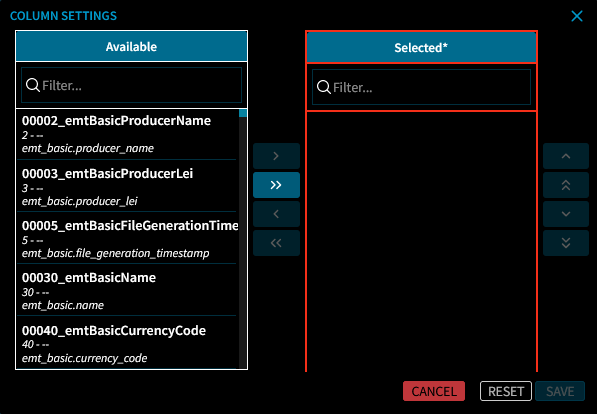Select 00005_emtBasicFileGenerationTime entry
This screenshot has height=414, width=597.
127,238
